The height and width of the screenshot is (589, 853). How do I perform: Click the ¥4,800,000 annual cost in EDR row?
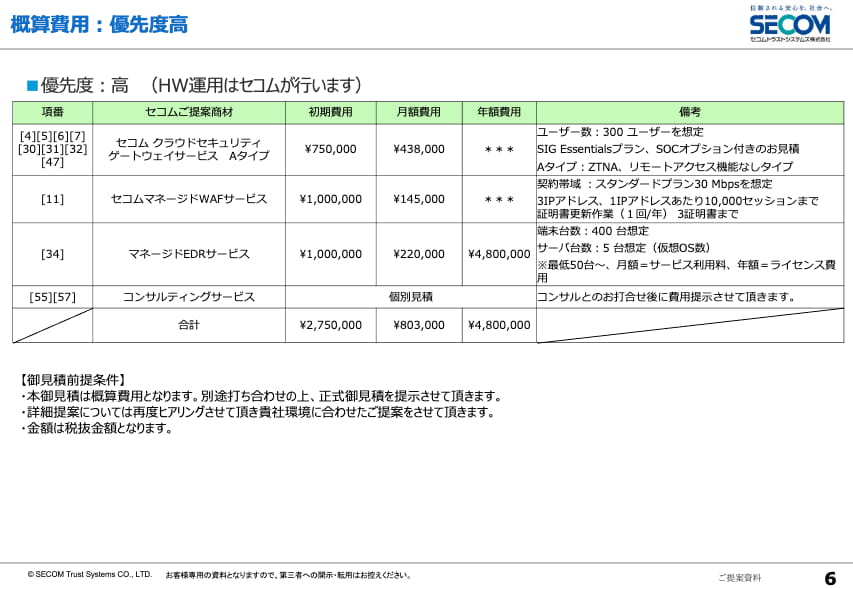tap(499, 254)
